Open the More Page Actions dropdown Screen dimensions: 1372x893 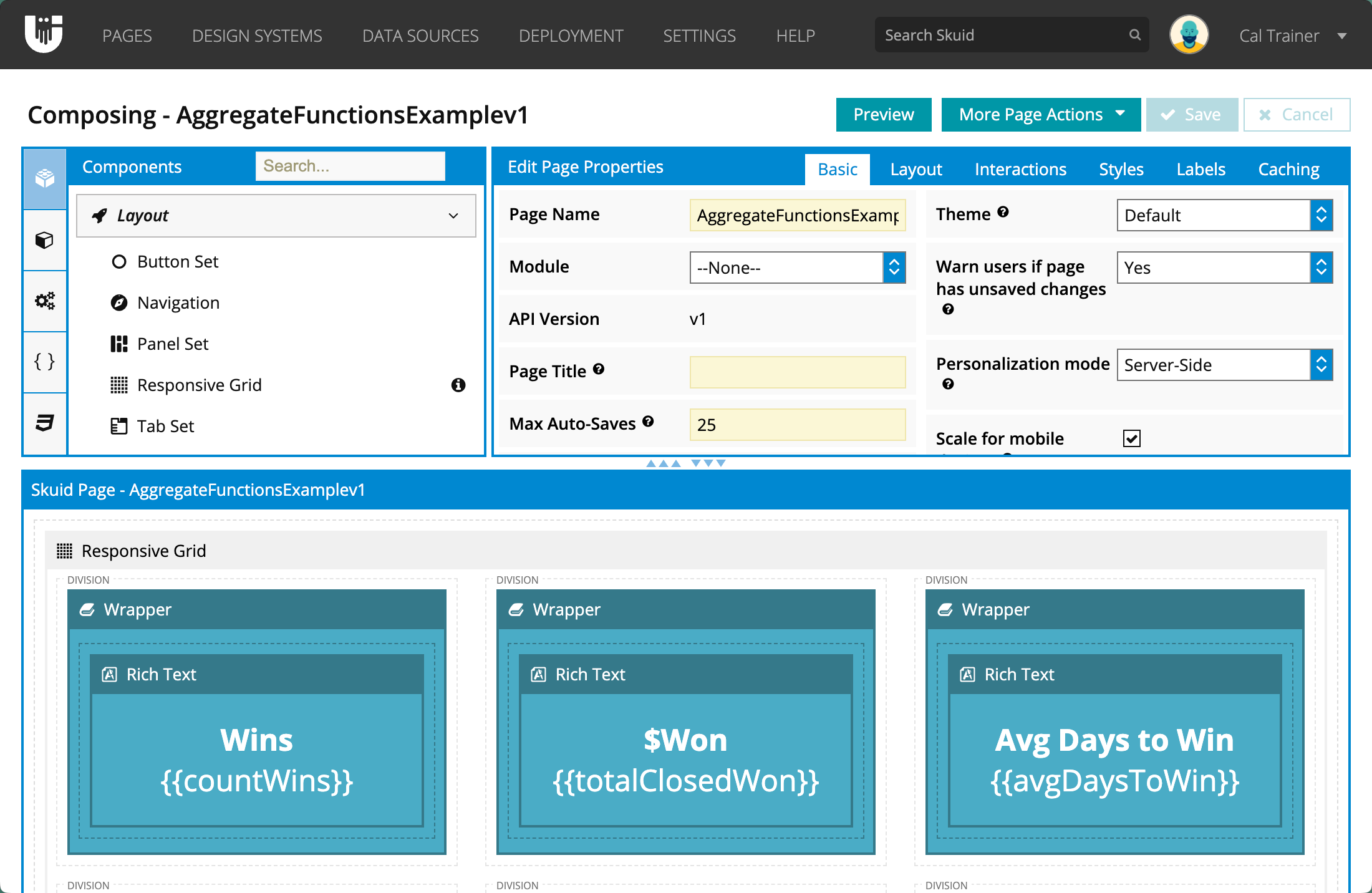tap(1041, 115)
